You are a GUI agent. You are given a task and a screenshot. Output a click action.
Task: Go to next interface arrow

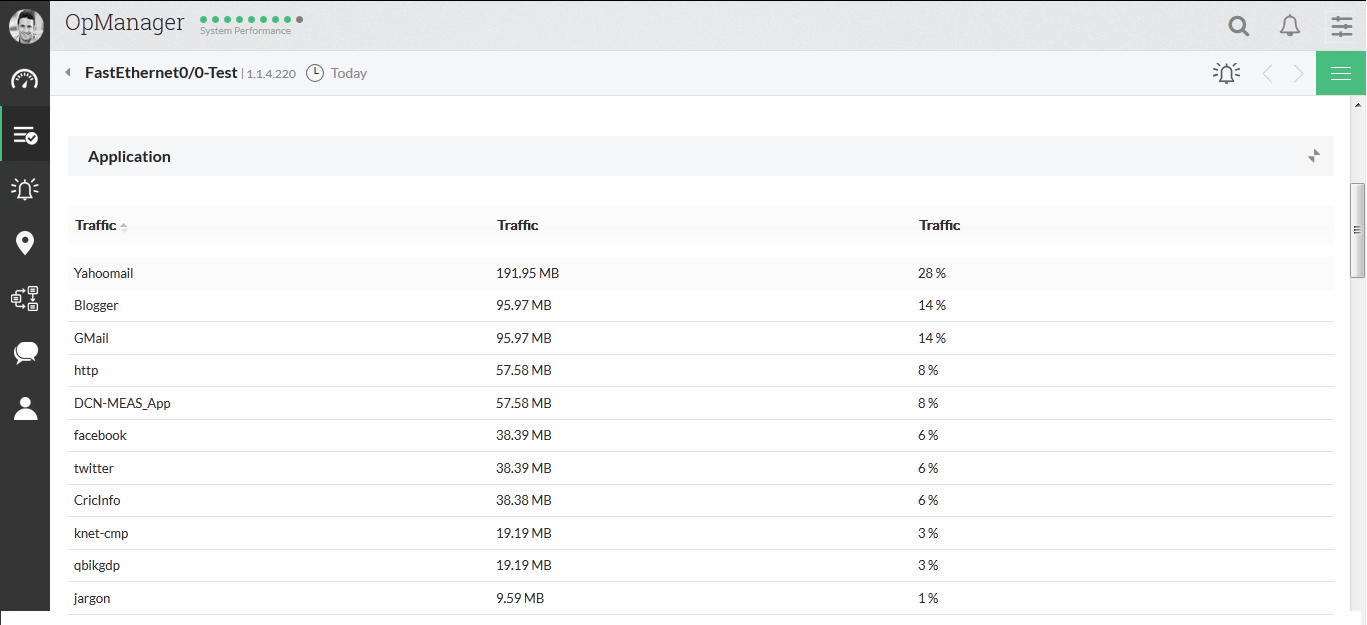click(x=1298, y=73)
